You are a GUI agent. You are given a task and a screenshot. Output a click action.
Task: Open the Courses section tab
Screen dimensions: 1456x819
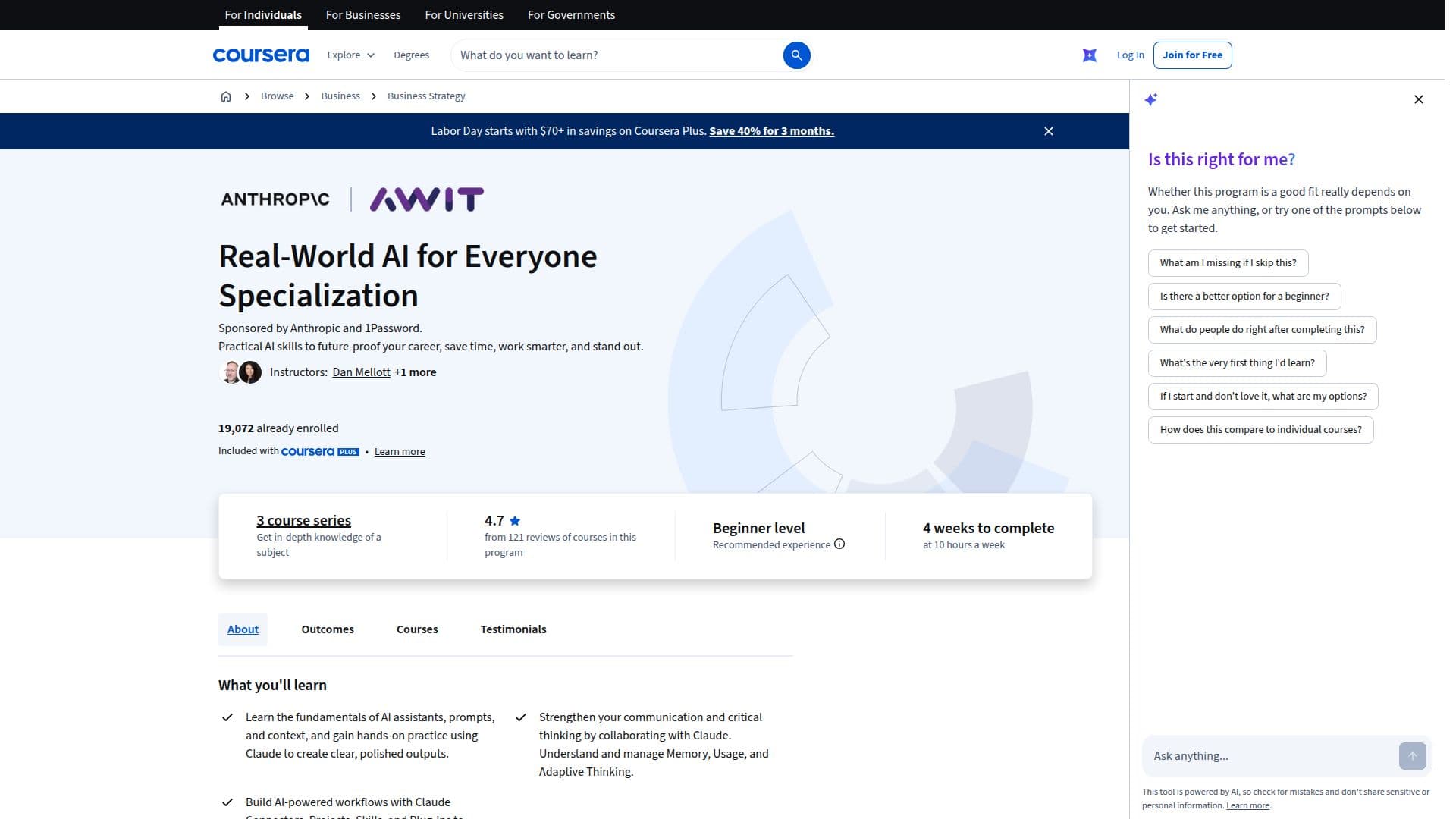pos(417,629)
